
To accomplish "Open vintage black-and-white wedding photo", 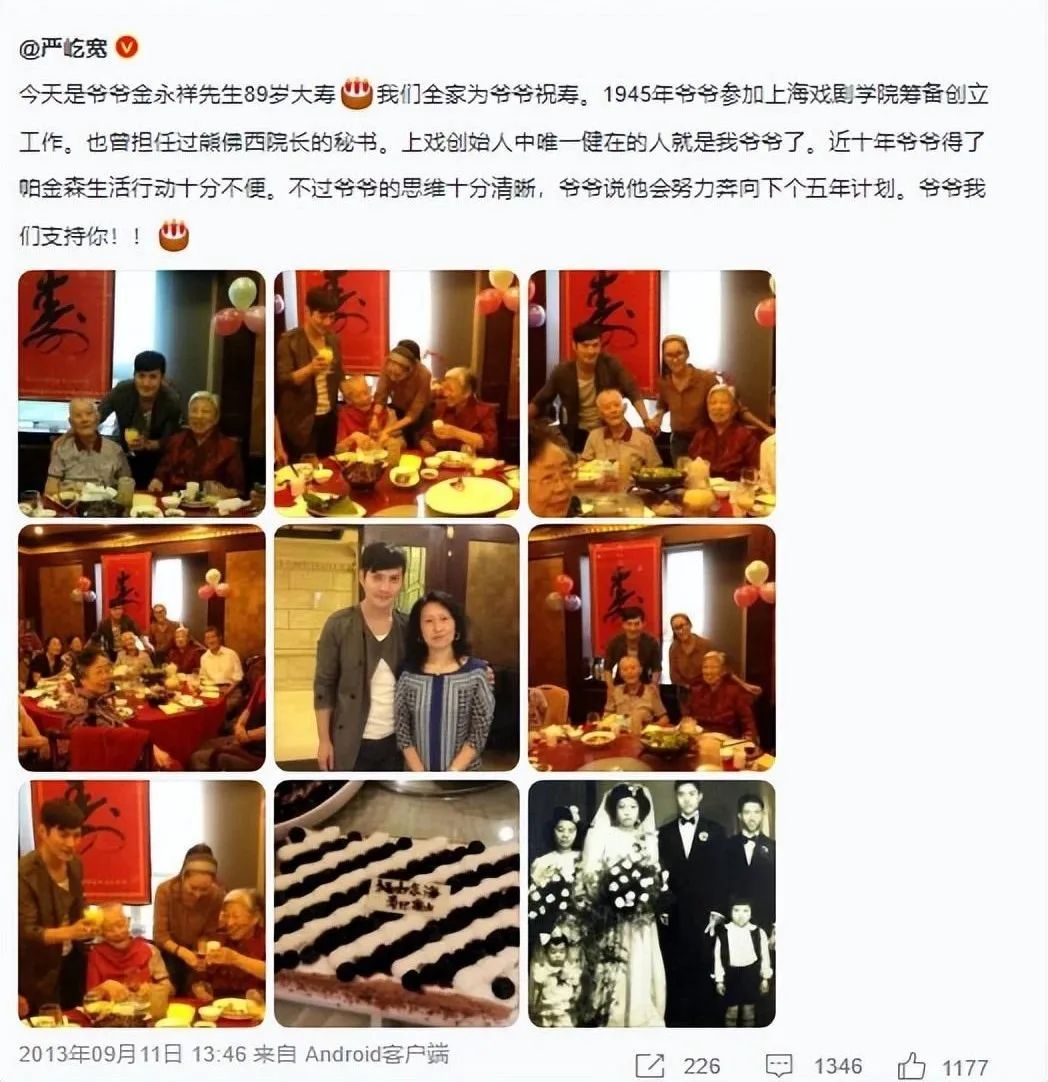I will pyautogui.click(x=652, y=904).
